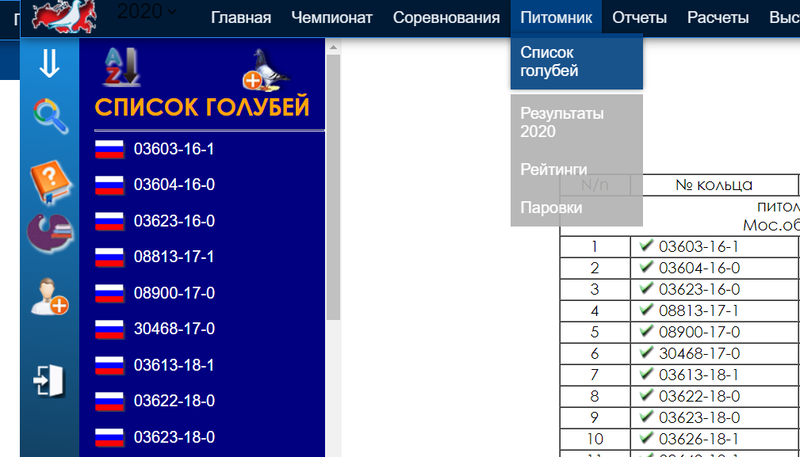
Task: Click the pigeon list scroll up arrow
Action: tap(333, 47)
